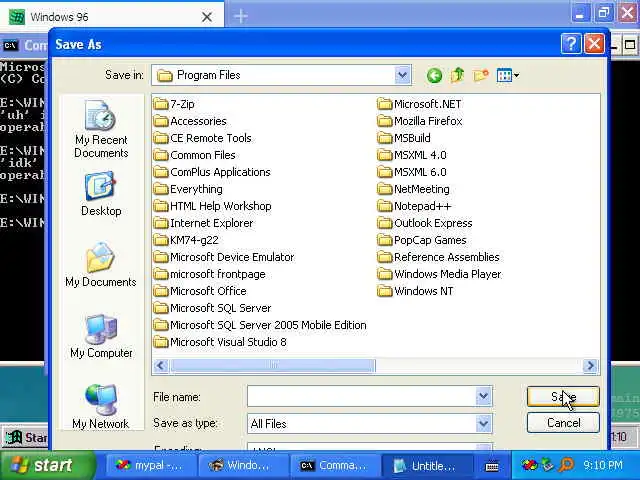Select the Microsoft Visual Studio 8 folder
The width and height of the screenshot is (640, 480).
pyautogui.click(x=220, y=342)
